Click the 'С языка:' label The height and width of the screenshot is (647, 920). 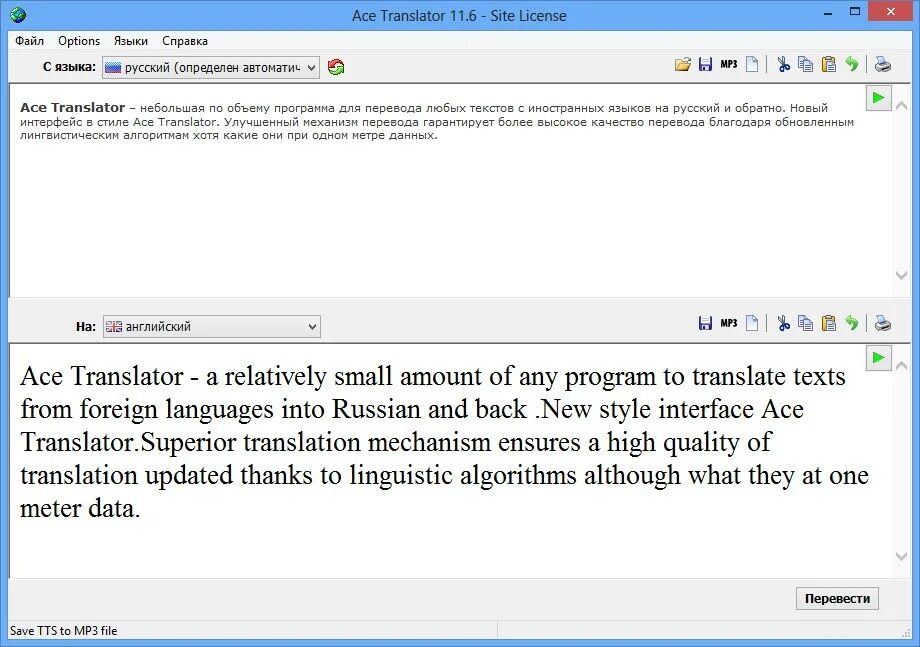pos(69,67)
